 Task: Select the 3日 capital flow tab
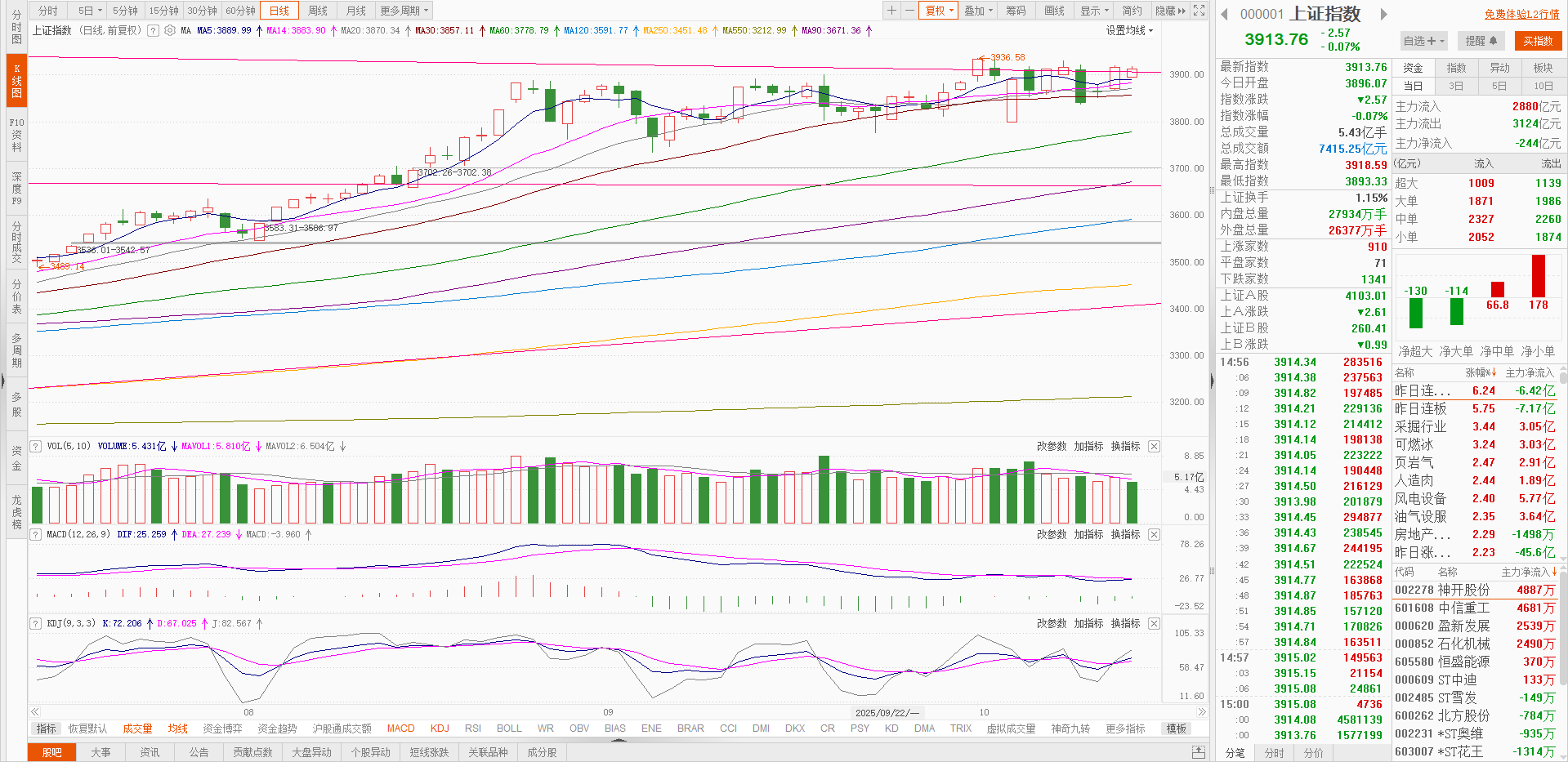pyautogui.click(x=1455, y=86)
